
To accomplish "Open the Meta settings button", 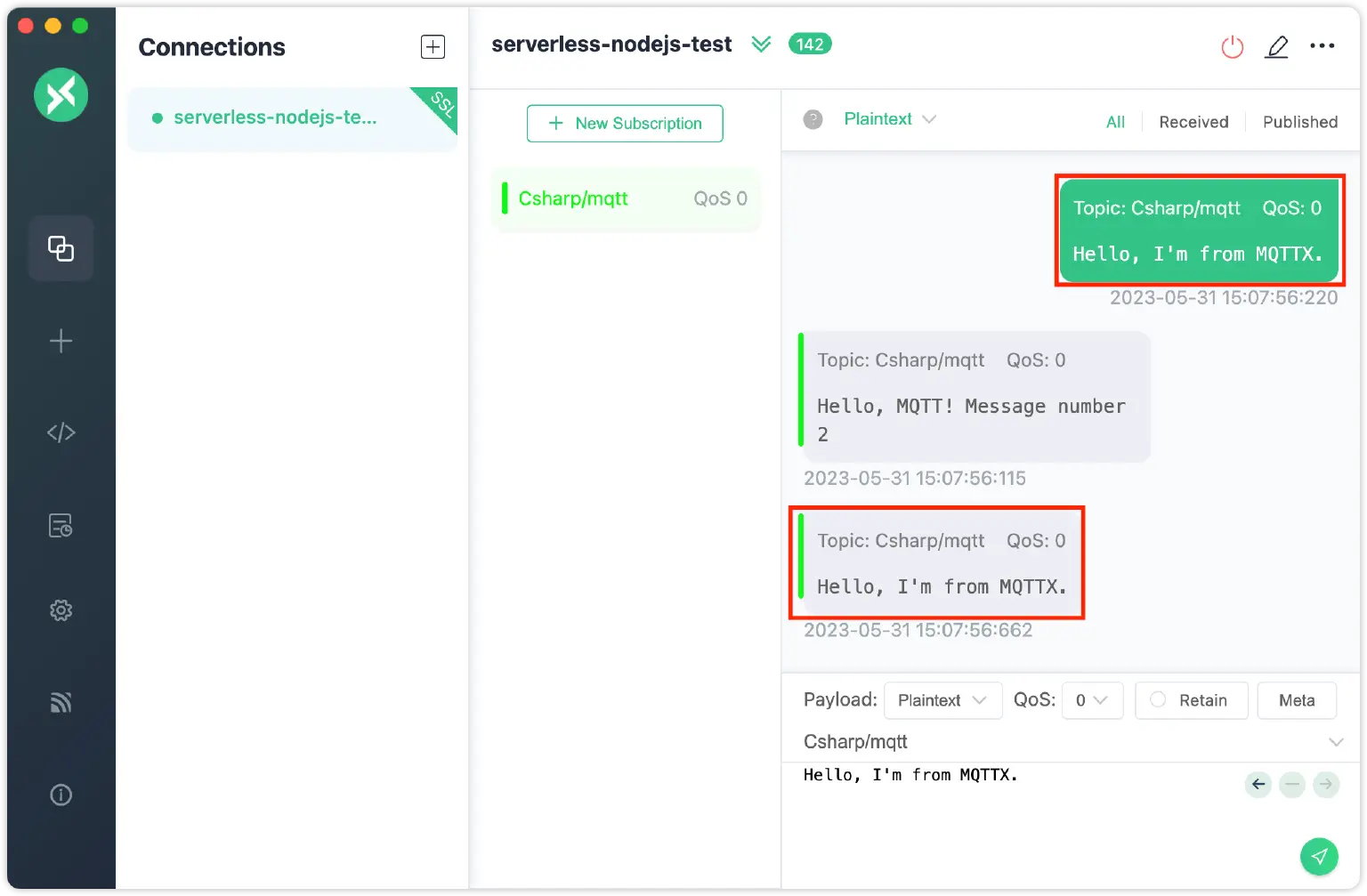I will [x=1297, y=700].
